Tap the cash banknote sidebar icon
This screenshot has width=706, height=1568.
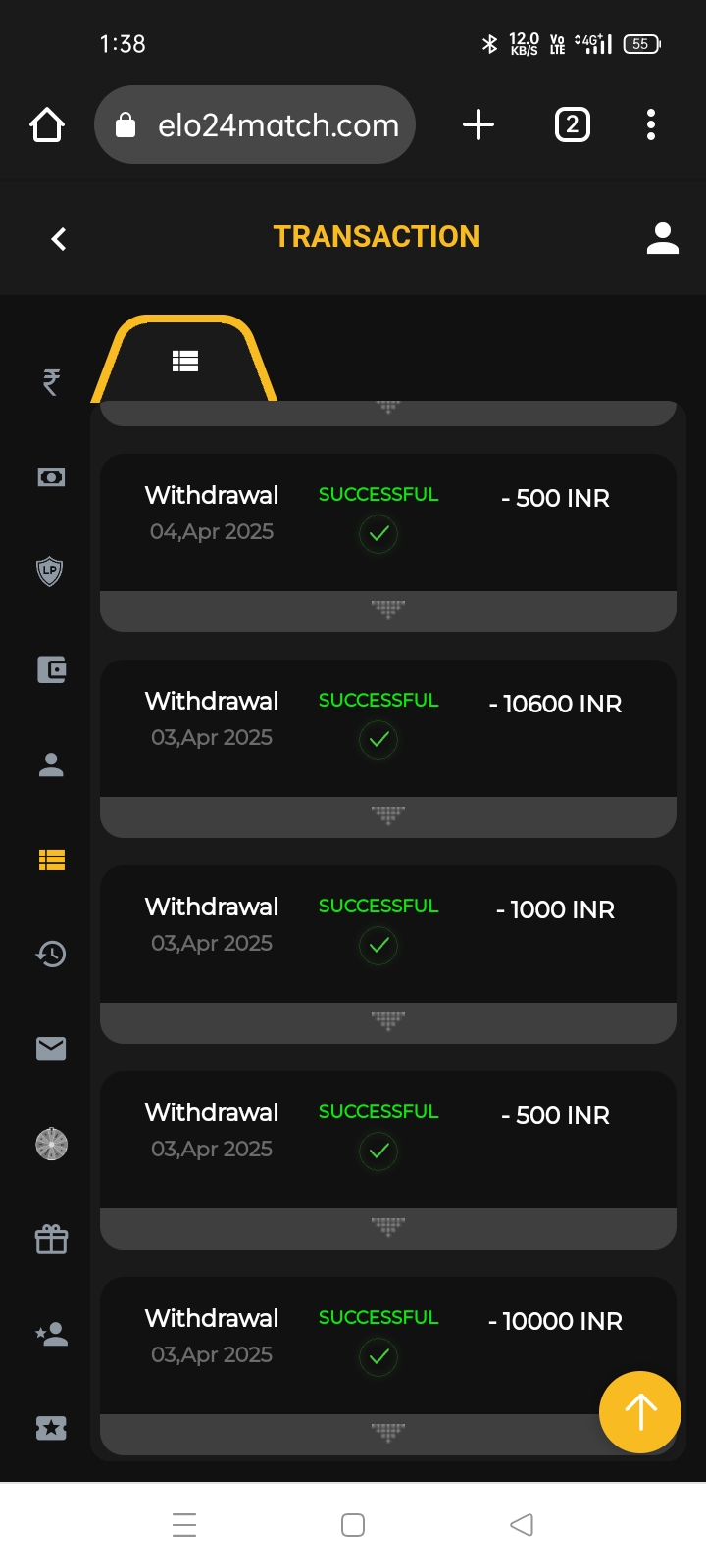click(x=51, y=477)
